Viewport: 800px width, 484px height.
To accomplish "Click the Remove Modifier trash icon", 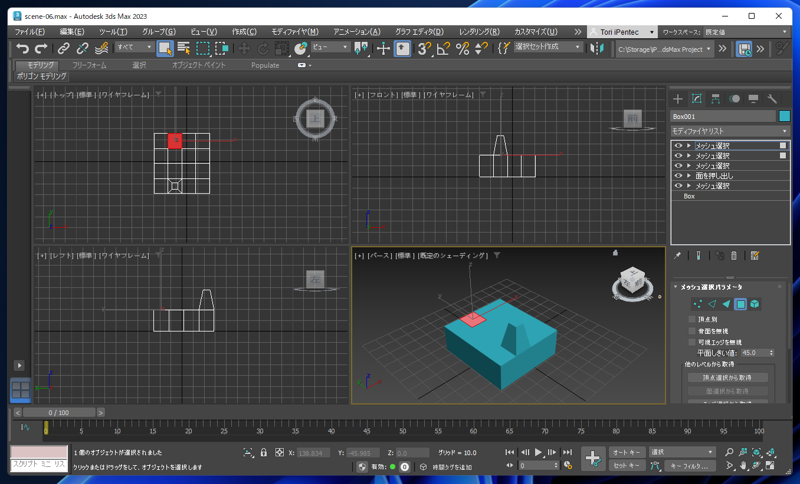I will (x=734, y=256).
